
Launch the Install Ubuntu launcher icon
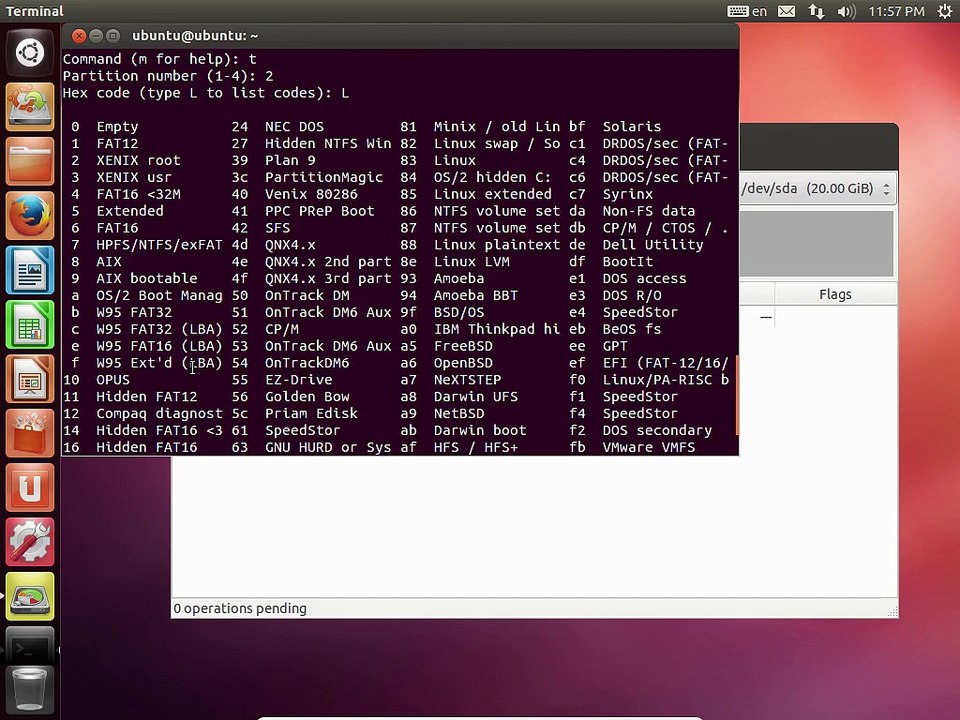point(30,107)
